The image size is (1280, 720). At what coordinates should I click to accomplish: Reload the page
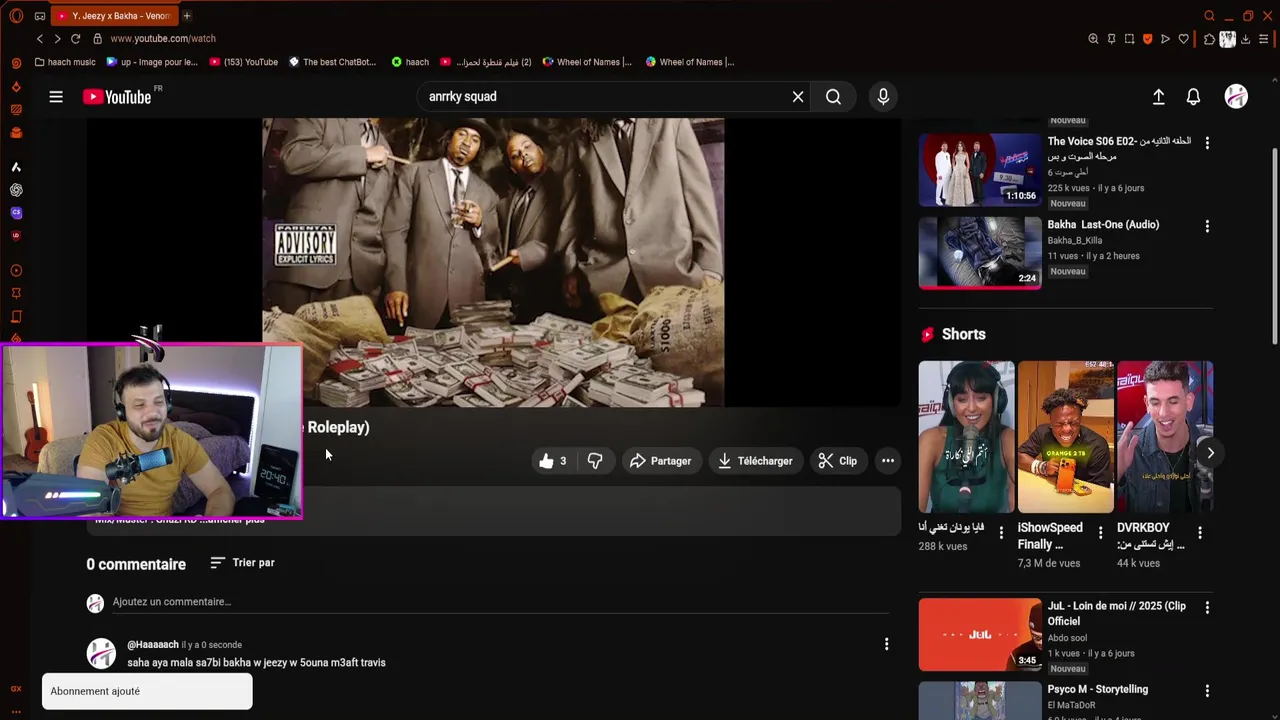(75, 39)
